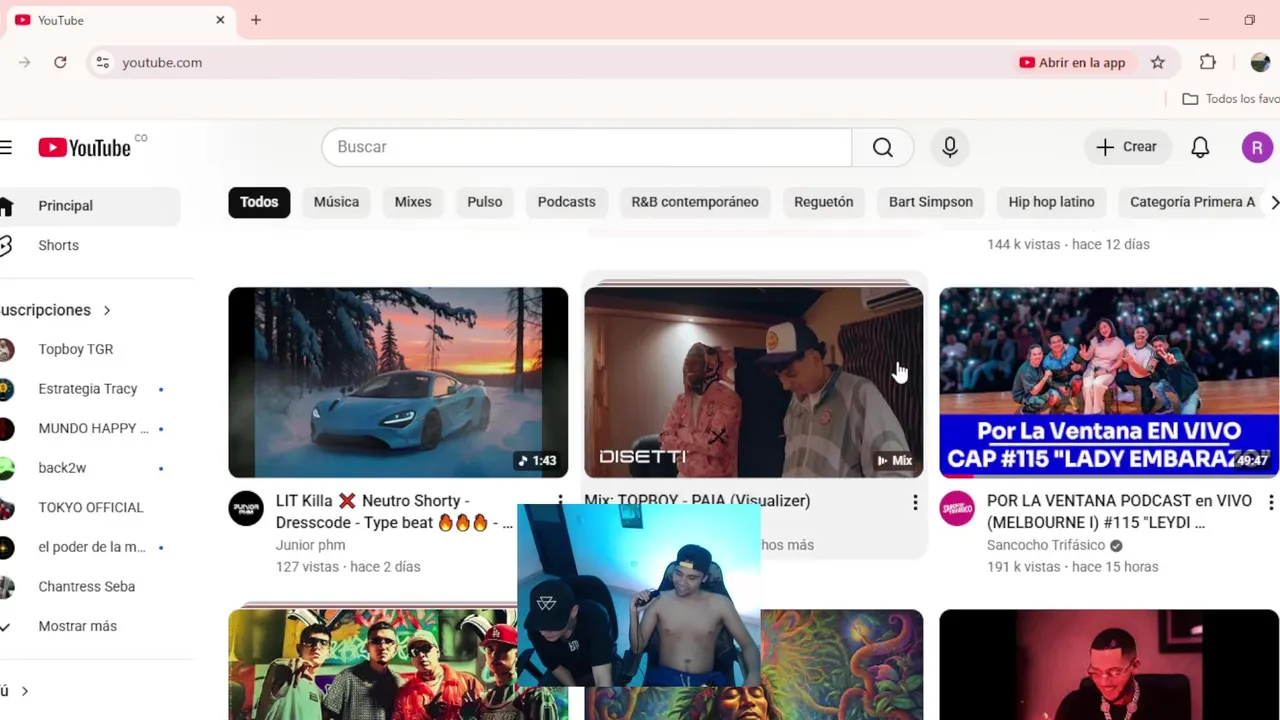Click the search magnifier button

coord(882,147)
